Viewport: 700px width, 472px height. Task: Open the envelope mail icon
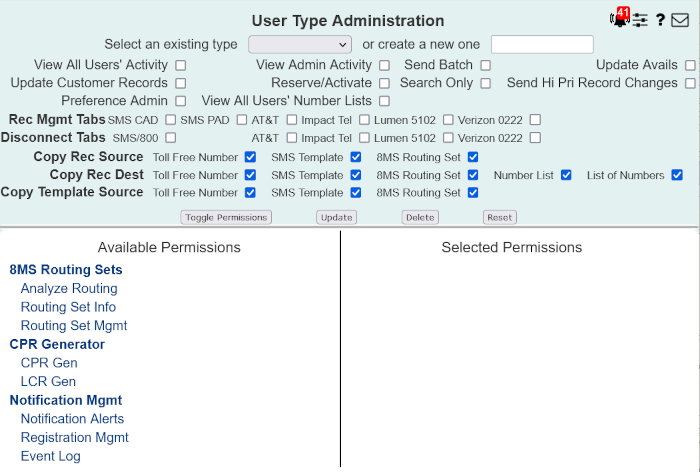pyautogui.click(x=680, y=20)
